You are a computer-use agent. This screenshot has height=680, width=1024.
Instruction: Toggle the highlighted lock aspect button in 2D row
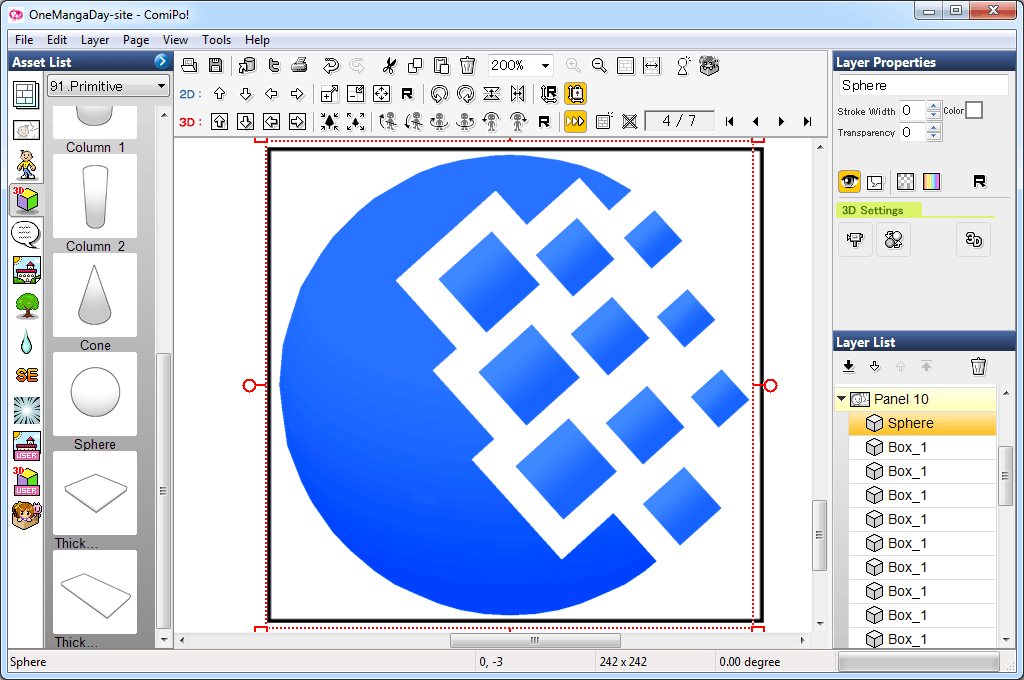point(575,93)
